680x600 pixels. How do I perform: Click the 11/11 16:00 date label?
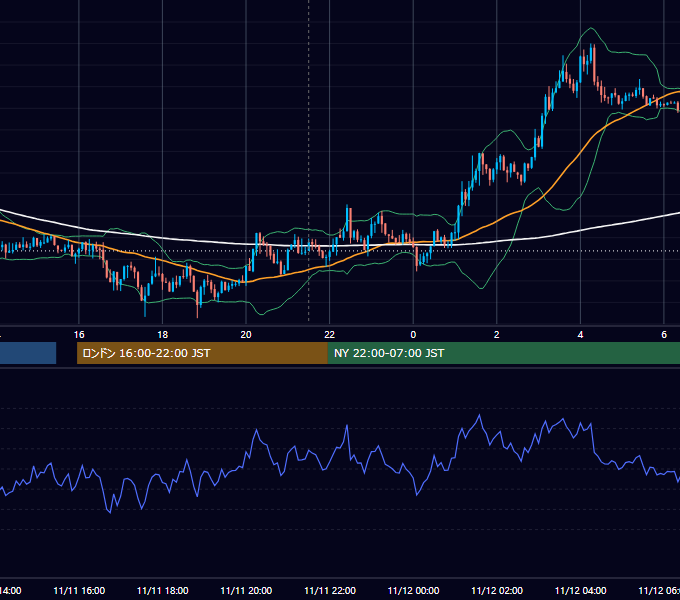[x=79, y=591]
